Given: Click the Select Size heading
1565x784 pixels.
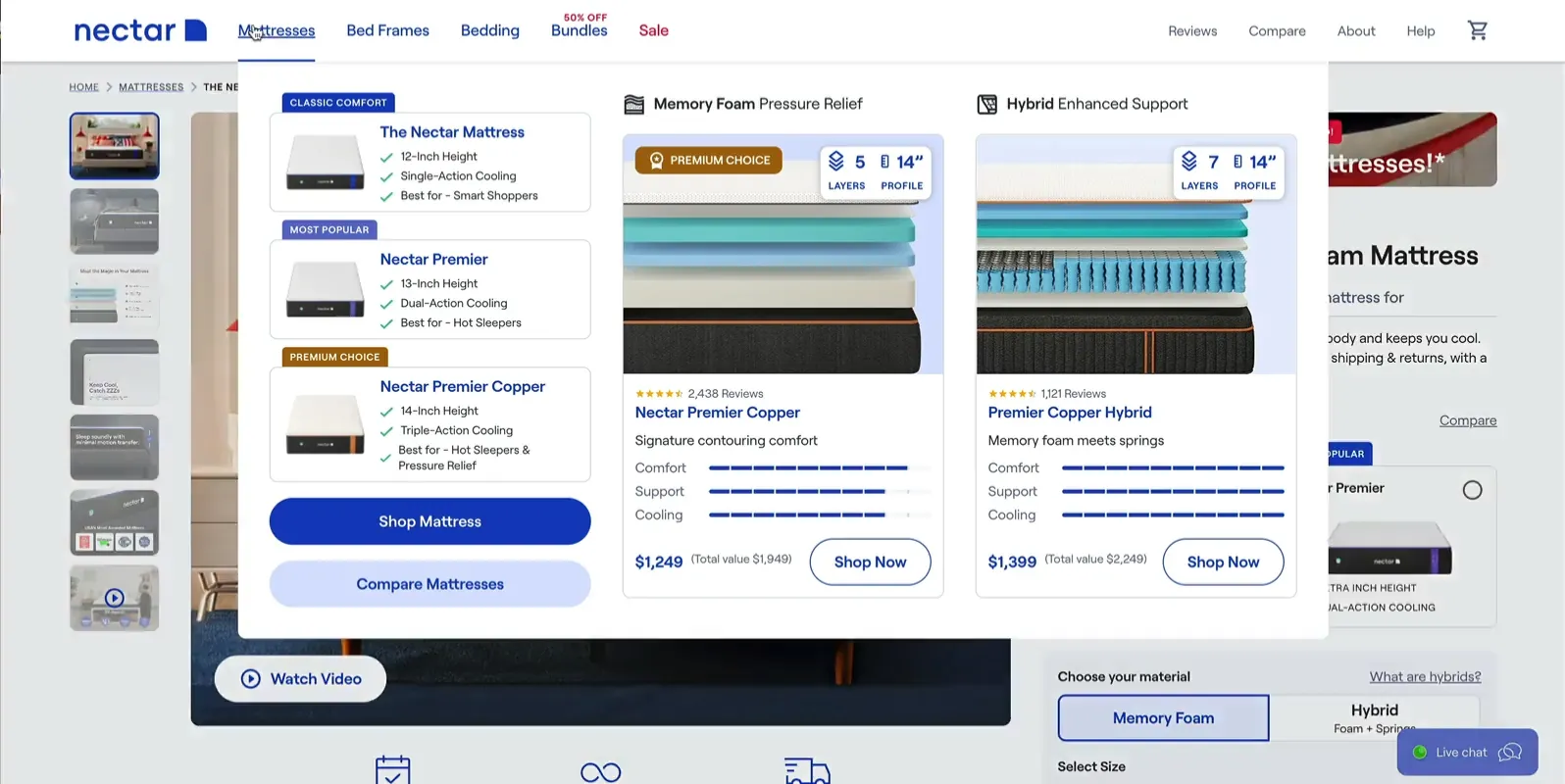Looking at the screenshot, I should click(1091, 766).
